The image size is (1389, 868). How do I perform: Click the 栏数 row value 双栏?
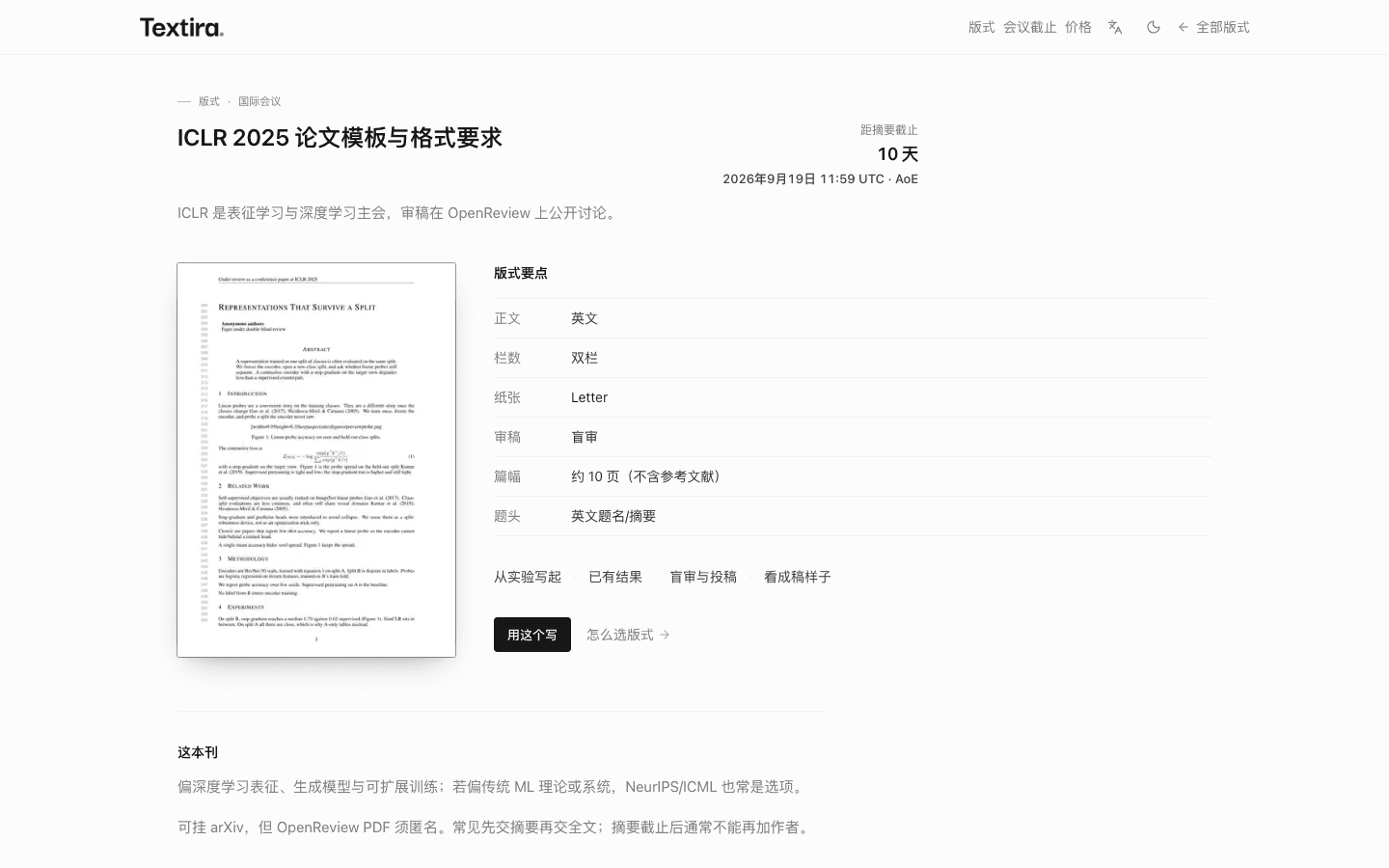(x=585, y=358)
